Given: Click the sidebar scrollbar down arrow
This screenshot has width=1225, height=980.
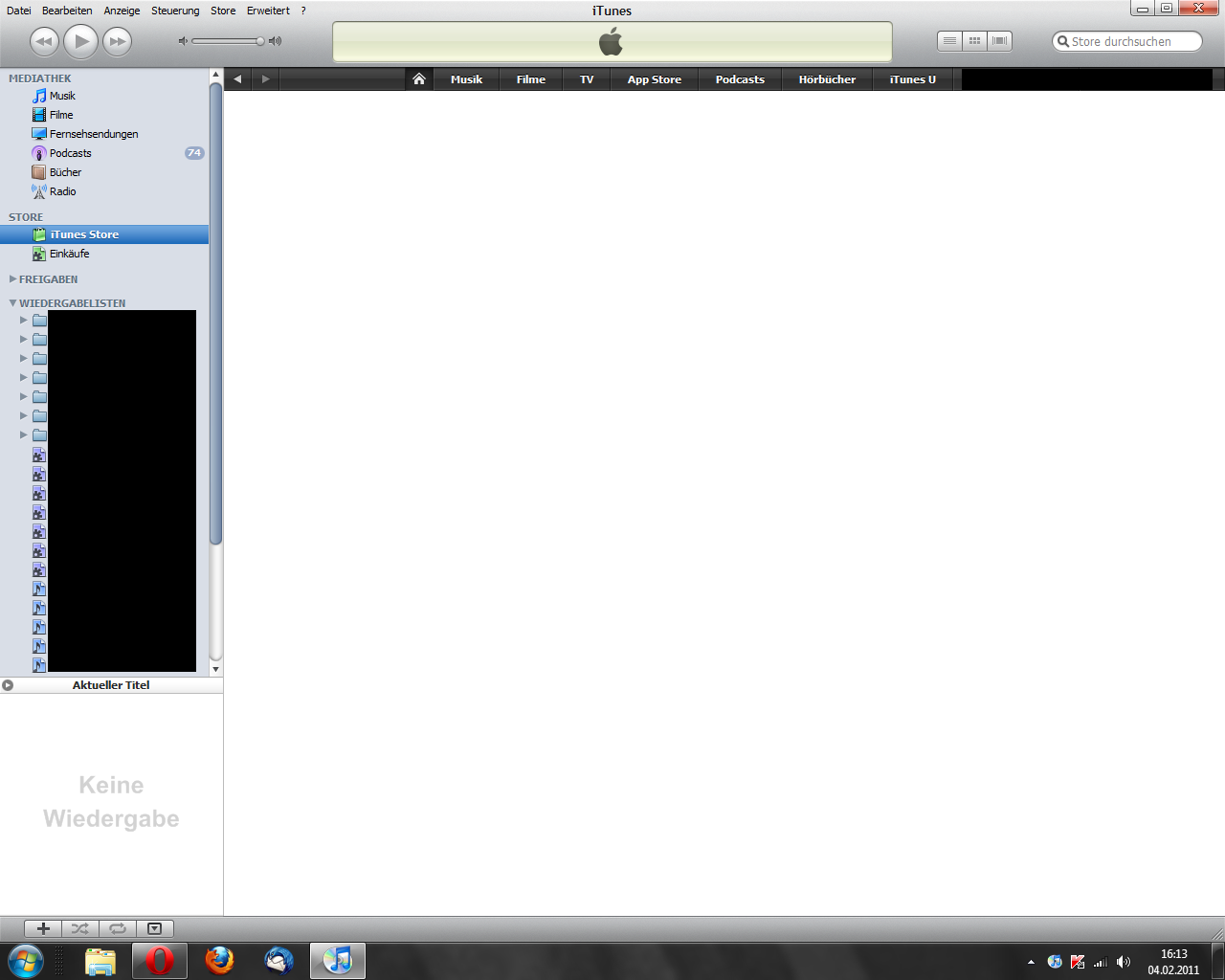Looking at the screenshot, I should [x=215, y=670].
